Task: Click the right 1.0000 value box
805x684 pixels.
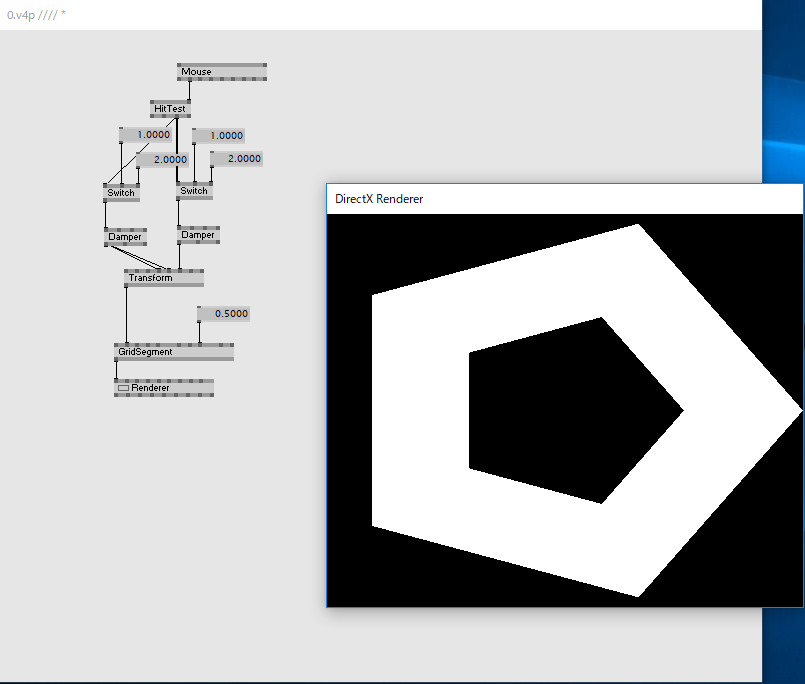Action: pyautogui.click(x=219, y=136)
